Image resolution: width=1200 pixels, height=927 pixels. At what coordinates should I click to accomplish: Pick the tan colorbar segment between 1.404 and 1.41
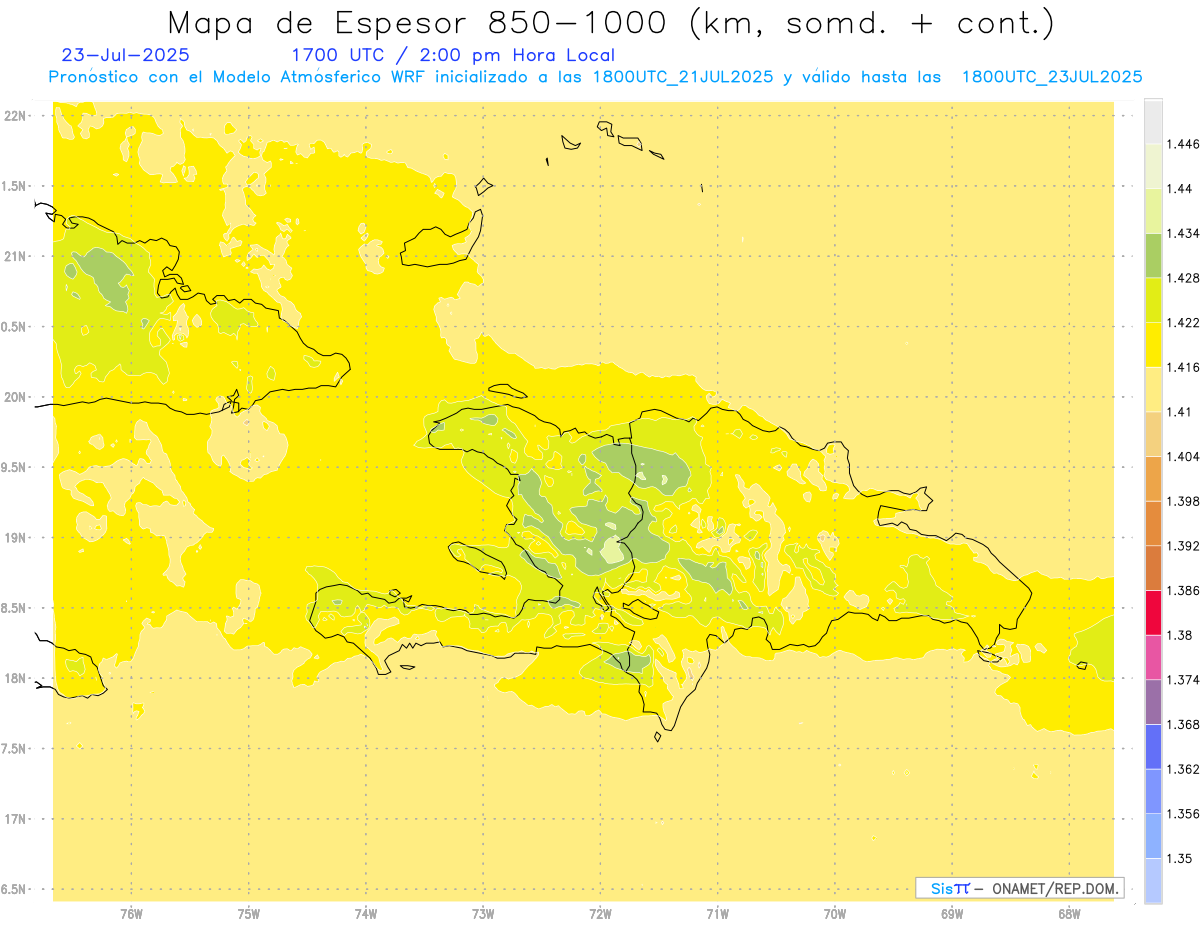[x=1153, y=435]
